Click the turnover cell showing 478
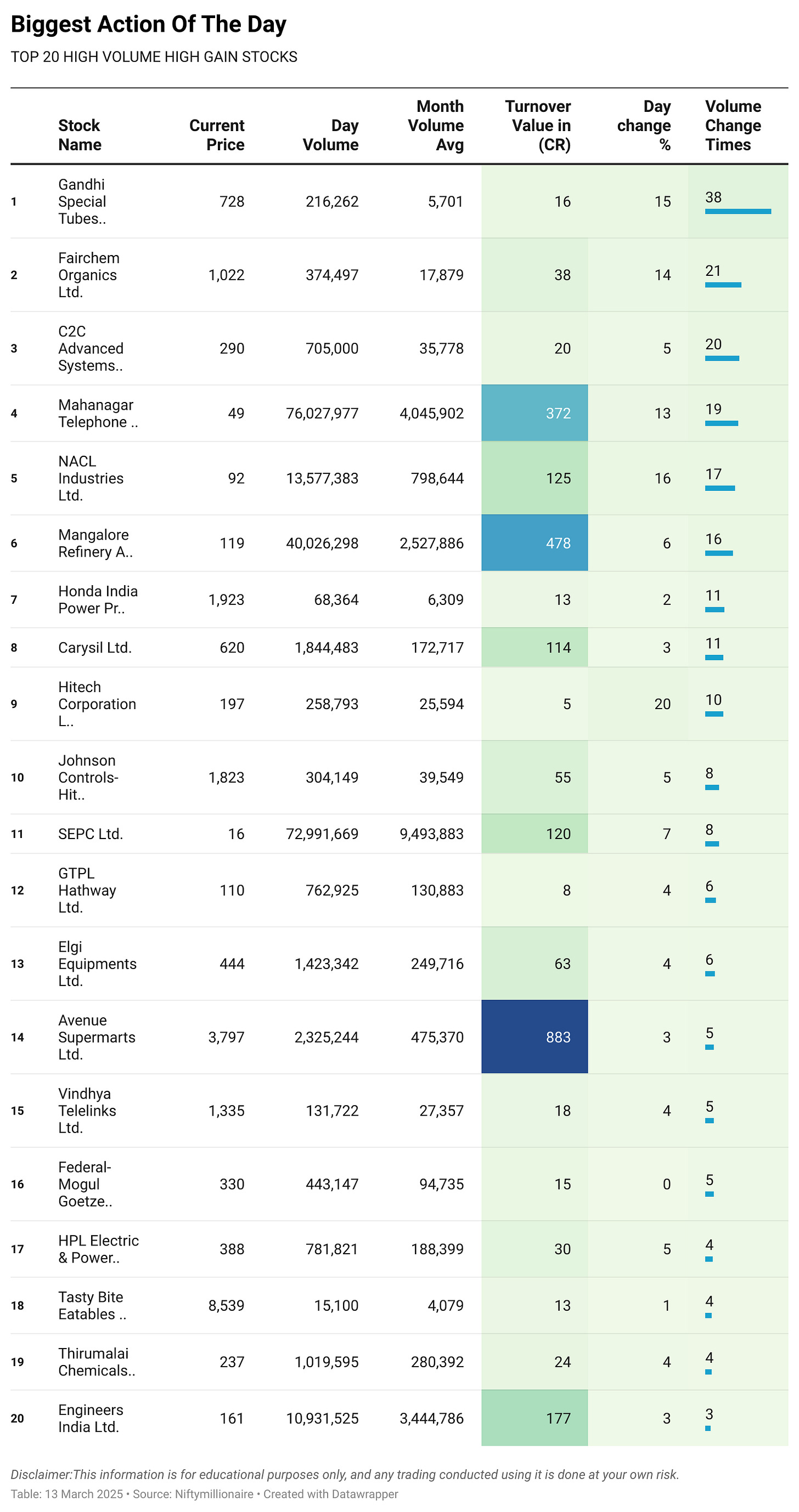Image resolution: width=799 pixels, height=1512 pixels. 534,543
